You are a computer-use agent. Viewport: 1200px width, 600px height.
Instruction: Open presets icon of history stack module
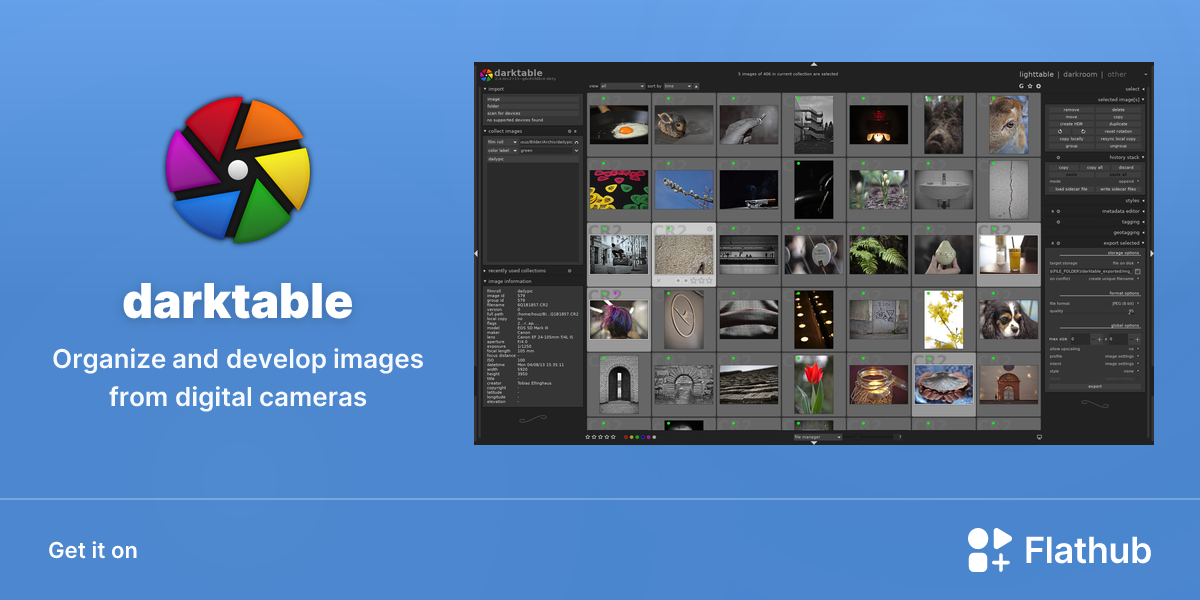click(x=1058, y=157)
